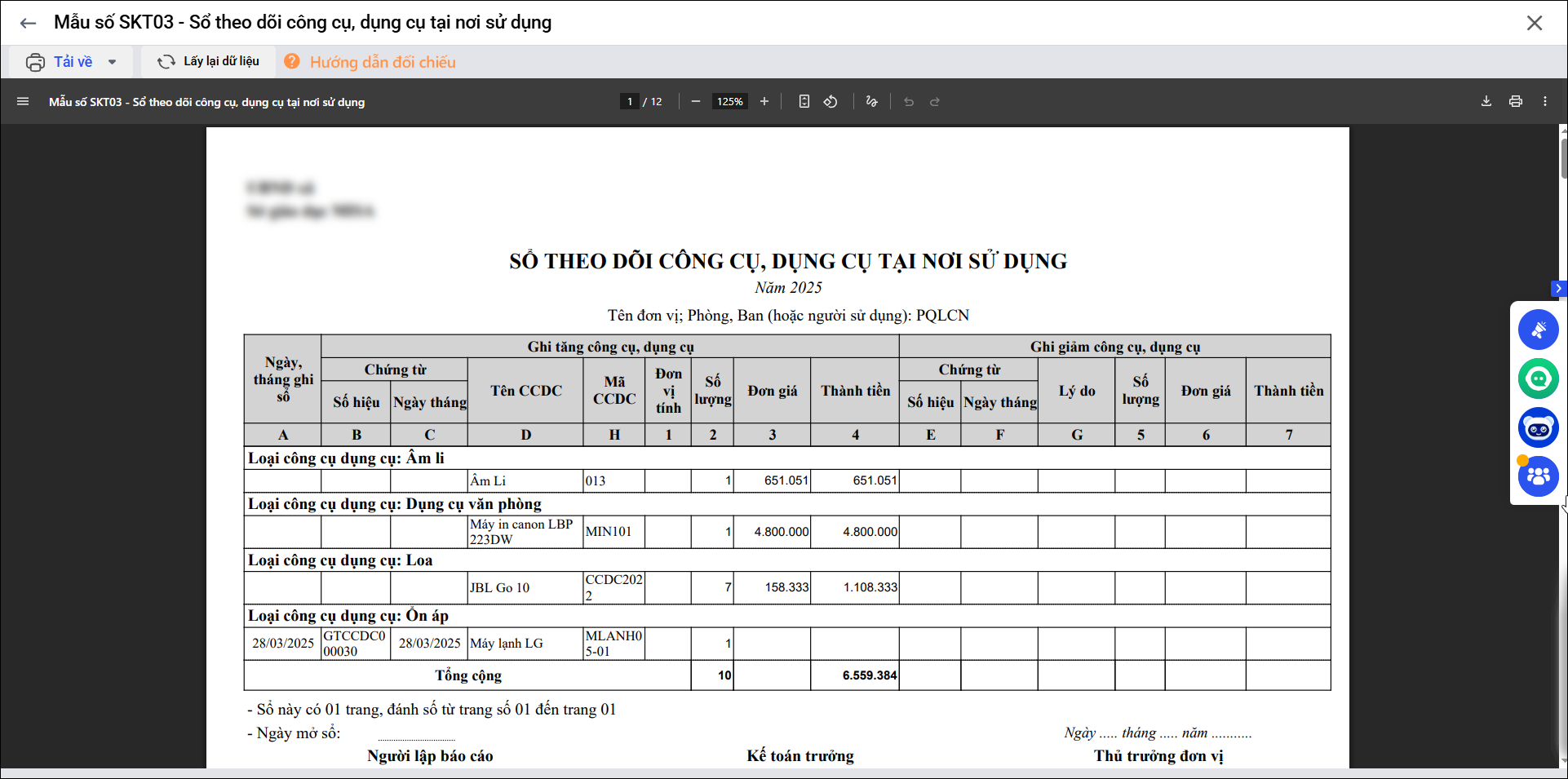Click the 'Ghi tăng công cụ, dụng cụ' header
The image size is (1568, 779).
(610, 347)
